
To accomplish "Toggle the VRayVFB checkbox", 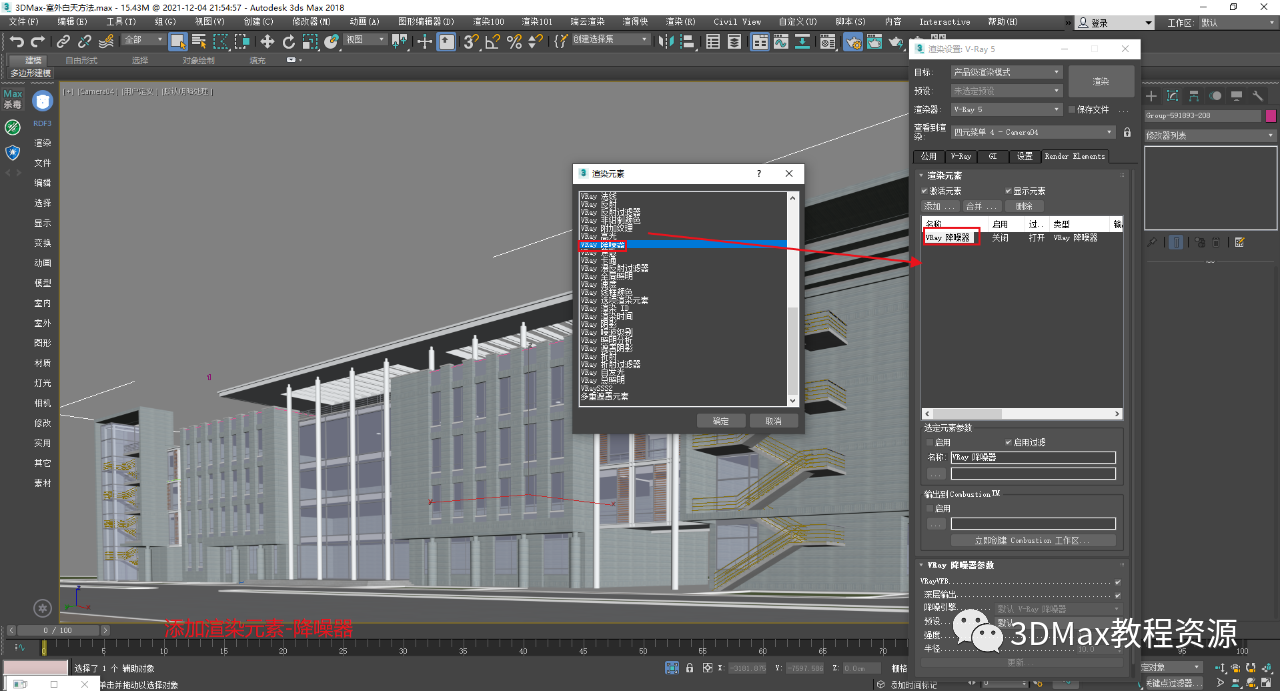I will tap(1118, 582).
